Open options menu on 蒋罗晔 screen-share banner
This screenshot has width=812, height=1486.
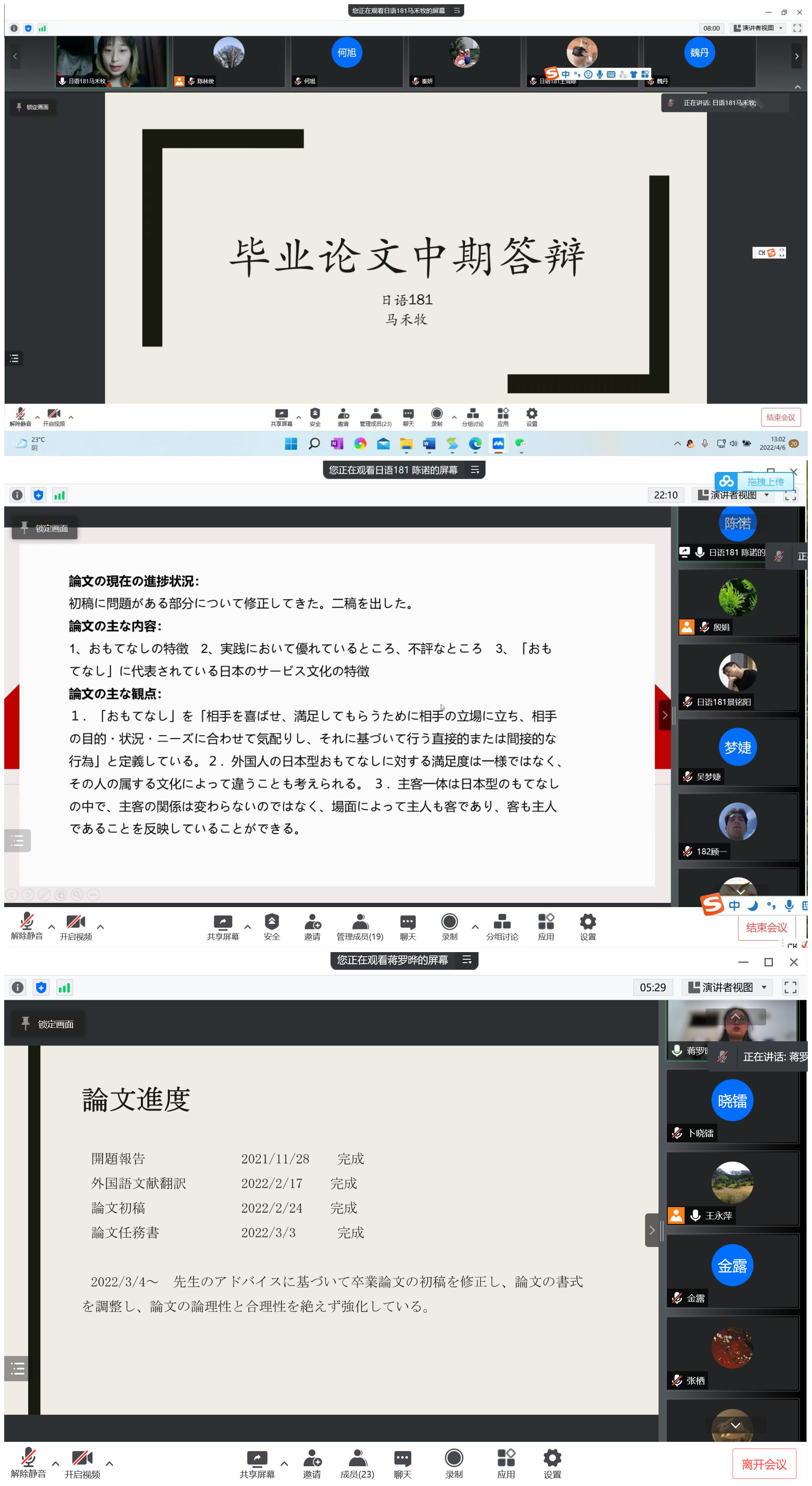(467, 960)
